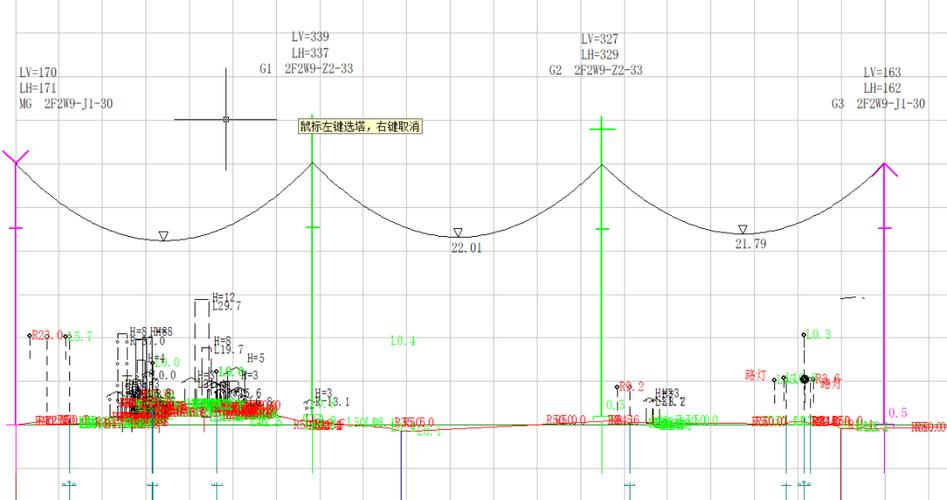This screenshot has width=947, height=500.
Task: Click the 'LV=170' text
Action: pyautogui.click(x=38, y=72)
